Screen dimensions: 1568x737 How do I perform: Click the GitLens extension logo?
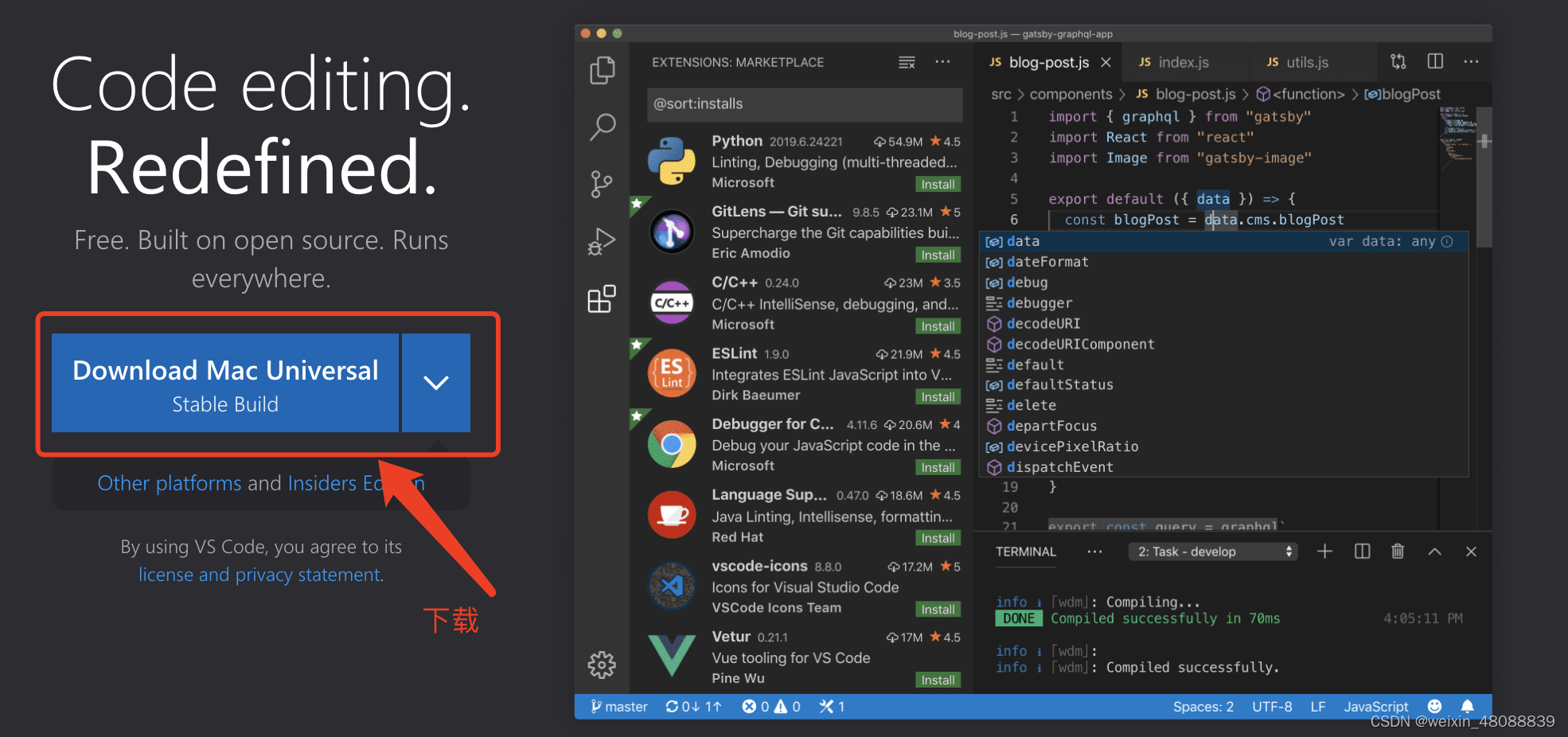[x=672, y=232]
